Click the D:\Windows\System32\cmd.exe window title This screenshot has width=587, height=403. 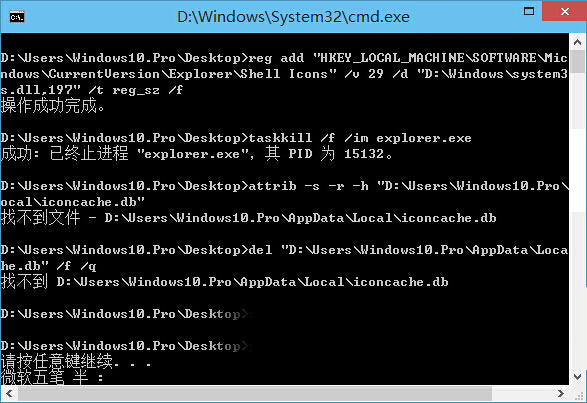click(293, 17)
